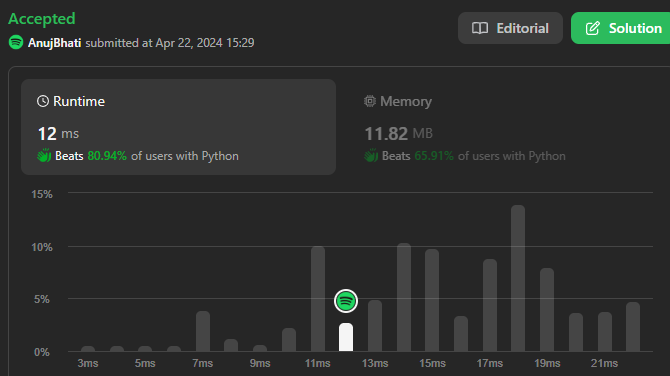
Task: Click the bar above the 13ms label
Action: click(x=375, y=326)
